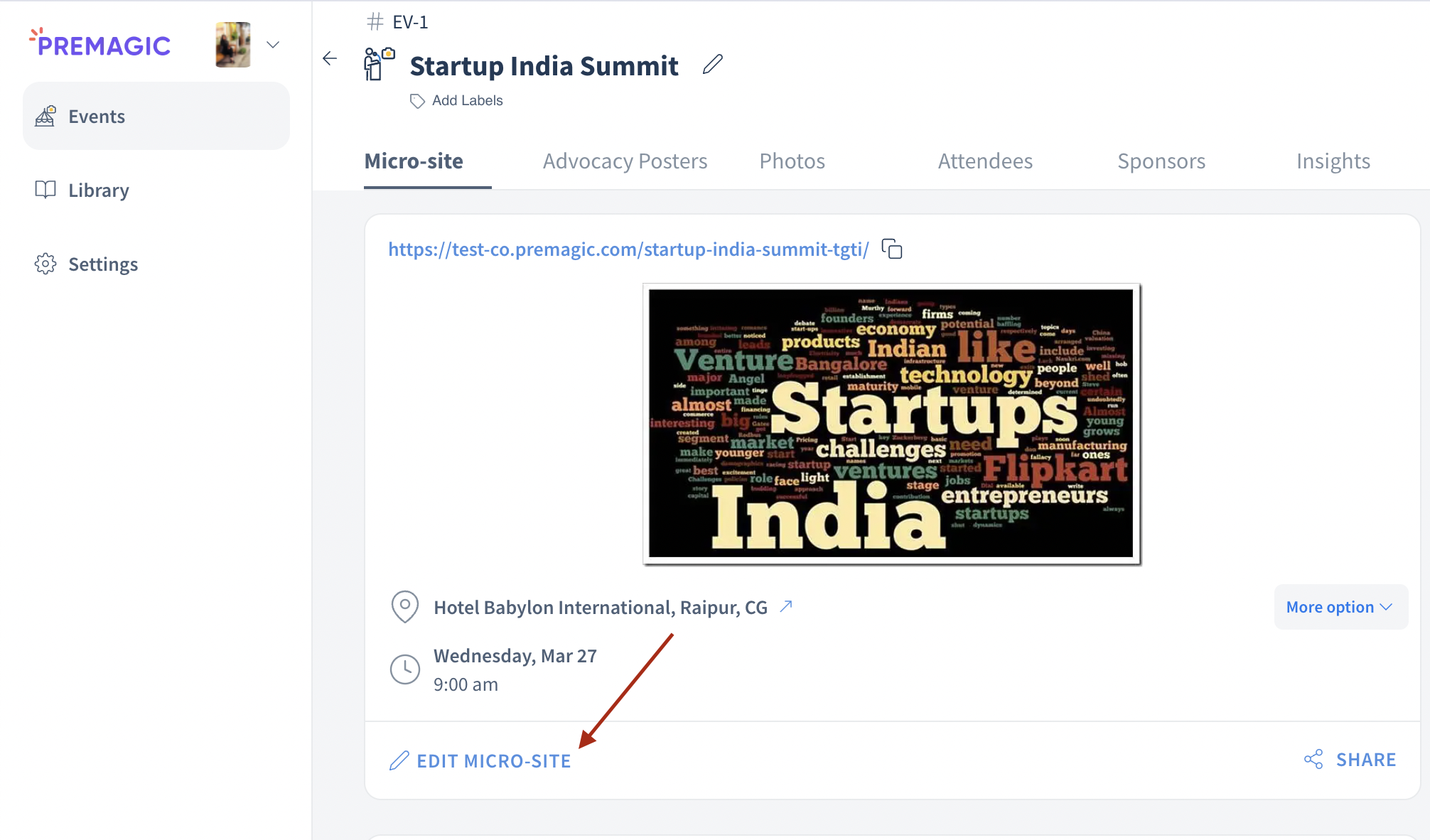Open the Attendees tab
1430x840 pixels.
pos(985,161)
